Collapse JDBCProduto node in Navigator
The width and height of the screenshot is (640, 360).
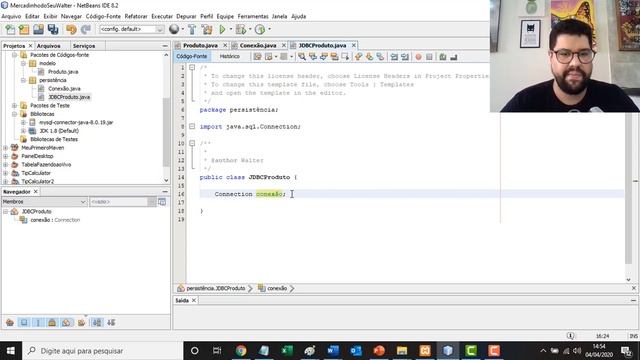click(x=5, y=211)
